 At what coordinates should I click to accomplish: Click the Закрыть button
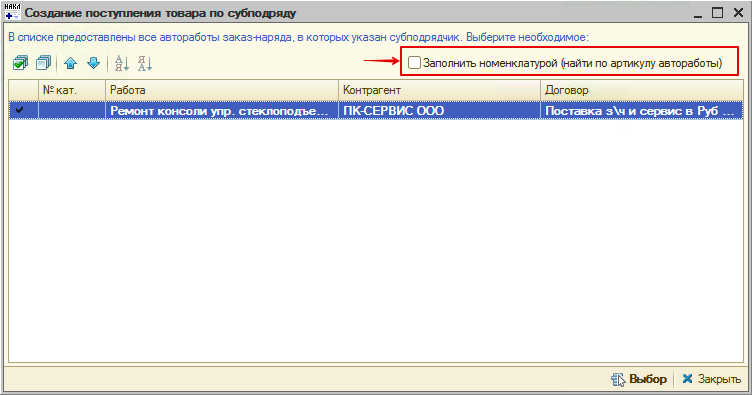pos(711,379)
